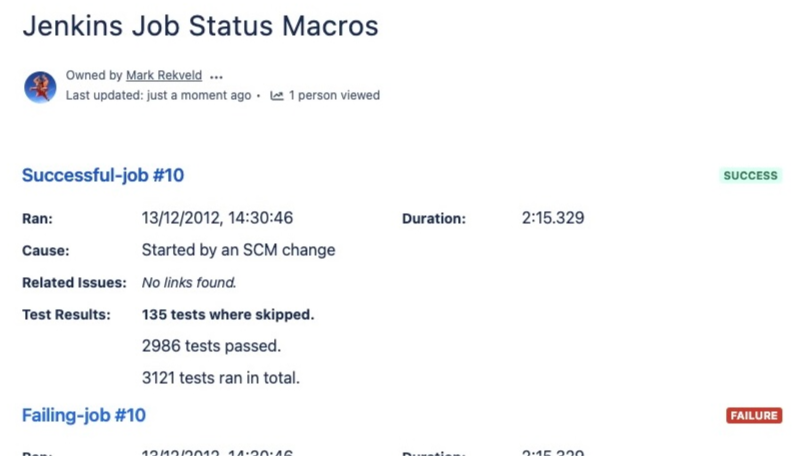Click the 13/12/2012, 14:30:46 run timestamp
Viewport: 801px width, 456px height.
point(217,218)
